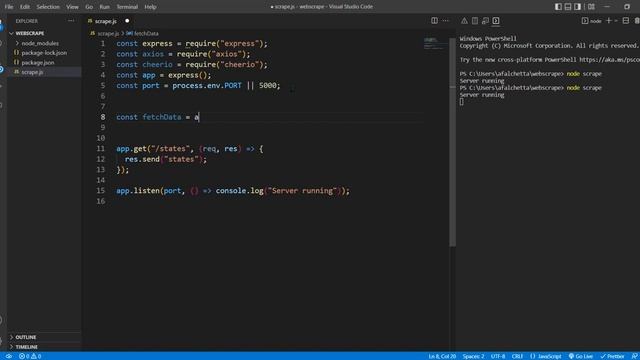
Task: Expand the node_modules folder
Action: coord(40,43)
